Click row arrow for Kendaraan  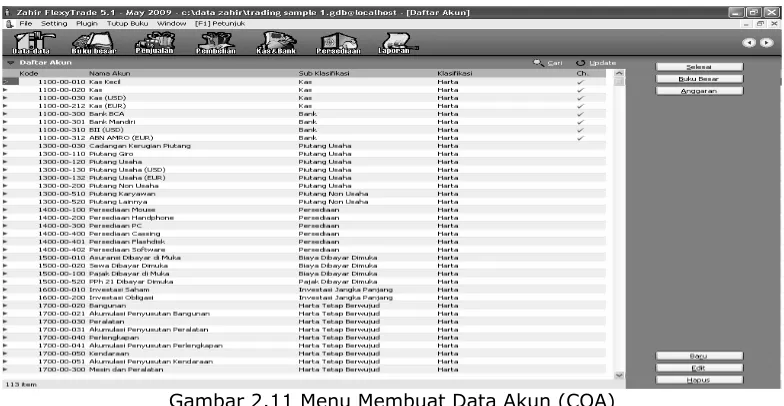tap(6, 354)
